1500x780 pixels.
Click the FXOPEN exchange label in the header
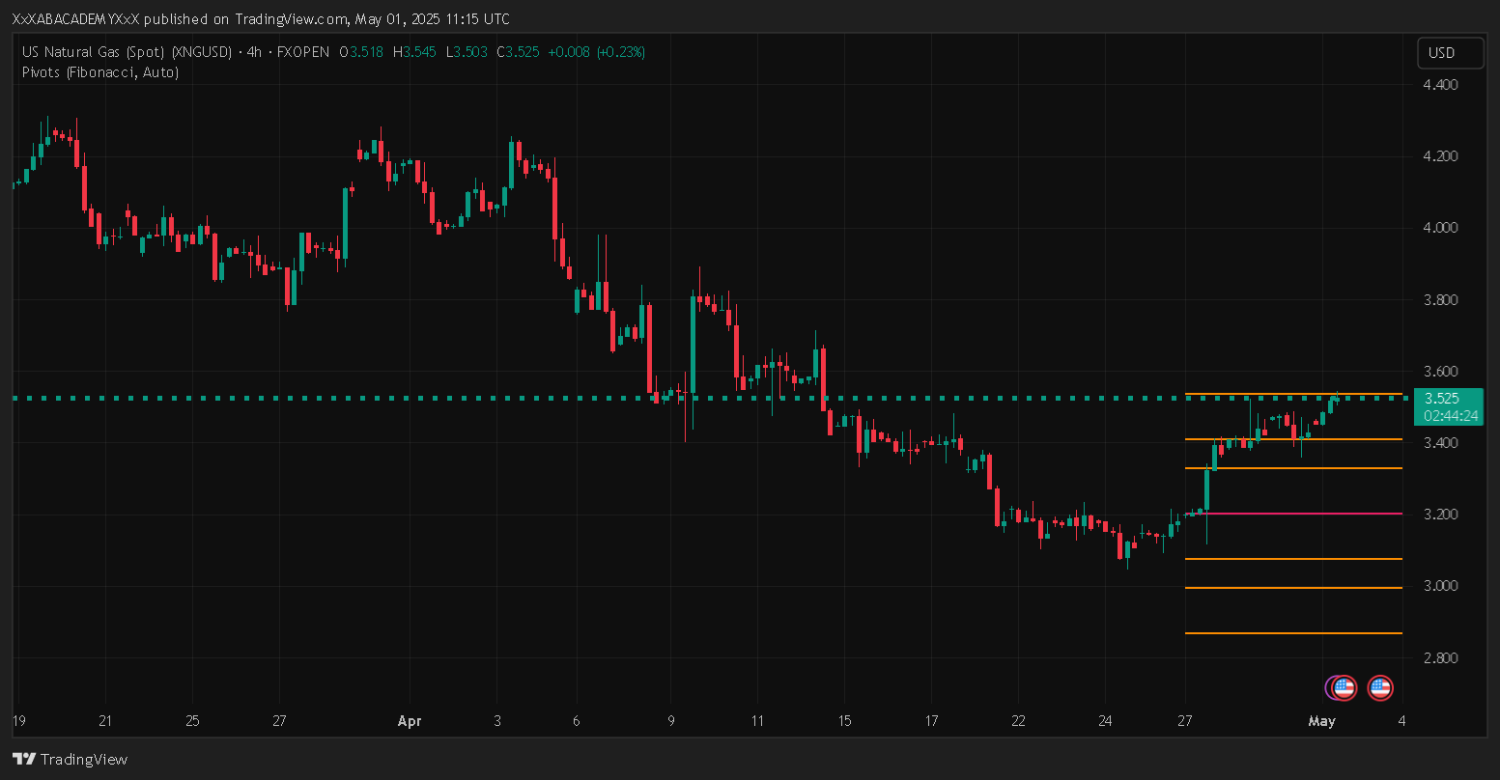click(301, 52)
